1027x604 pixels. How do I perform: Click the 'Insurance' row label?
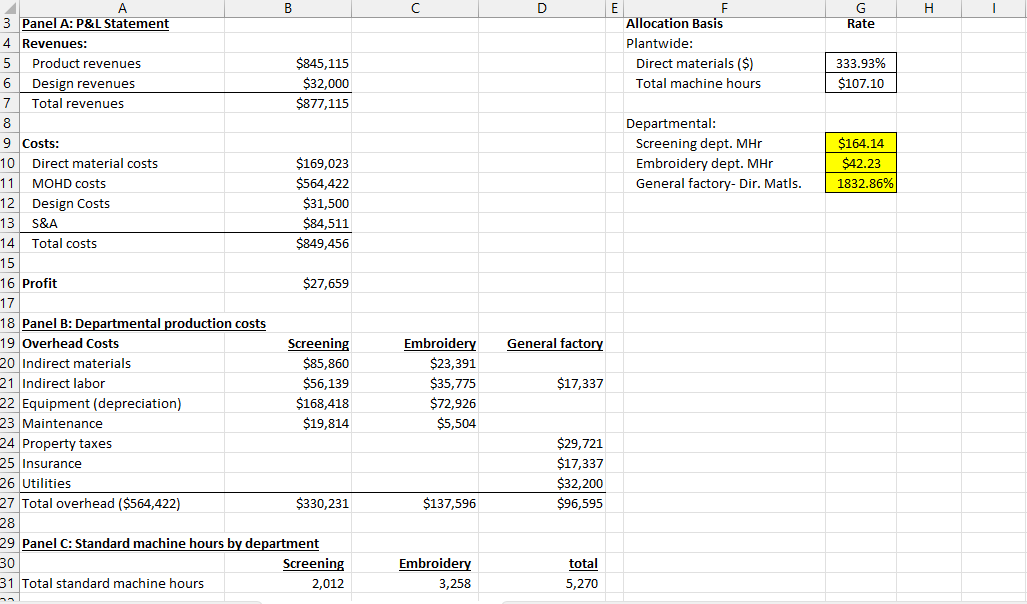coord(52,464)
